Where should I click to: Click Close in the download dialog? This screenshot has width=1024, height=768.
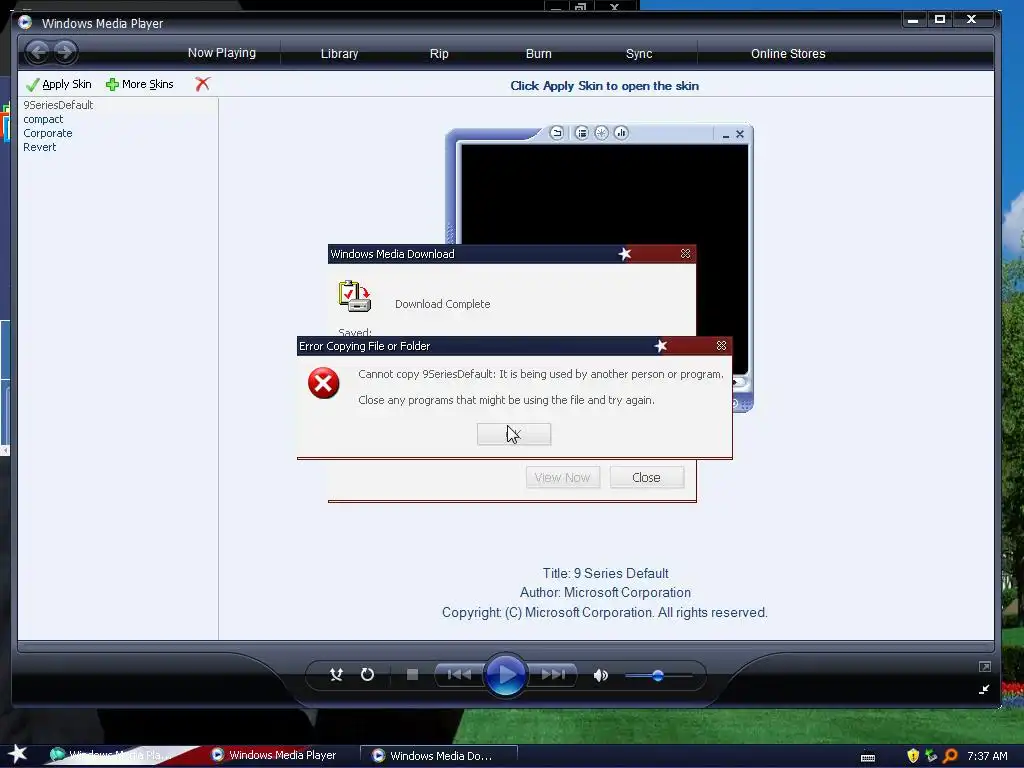point(647,477)
